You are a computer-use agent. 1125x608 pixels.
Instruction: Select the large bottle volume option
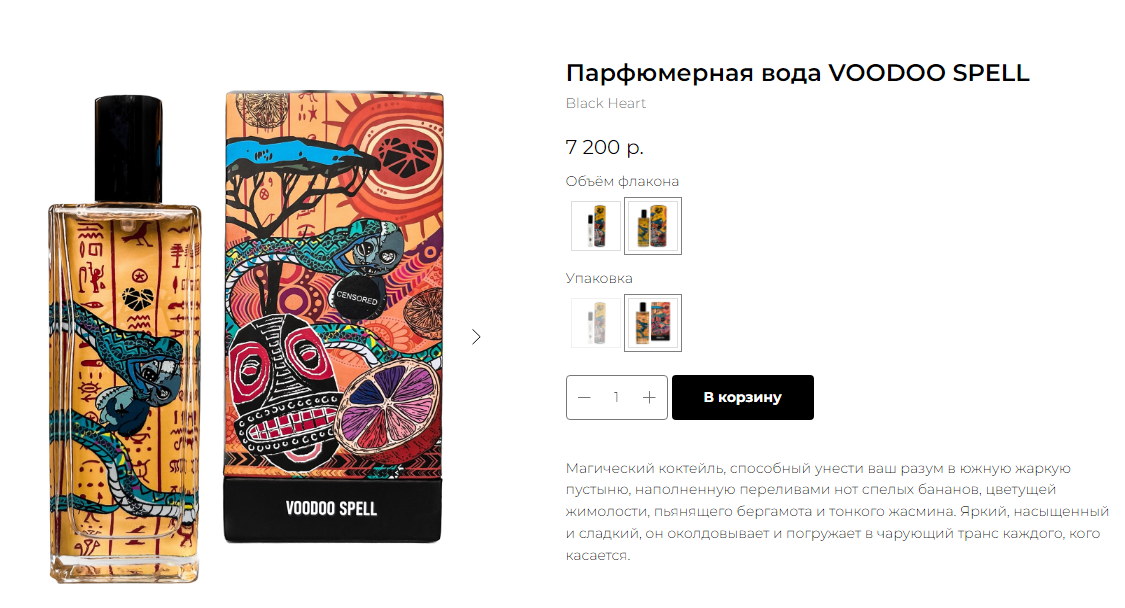pyautogui.click(x=653, y=226)
